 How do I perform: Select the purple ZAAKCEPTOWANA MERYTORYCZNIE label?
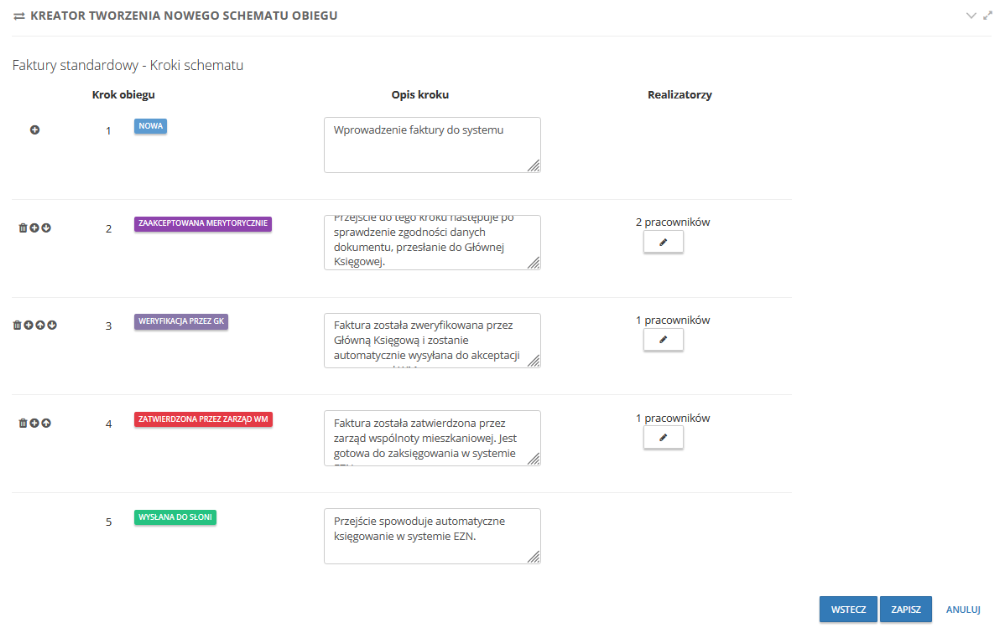(203, 224)
